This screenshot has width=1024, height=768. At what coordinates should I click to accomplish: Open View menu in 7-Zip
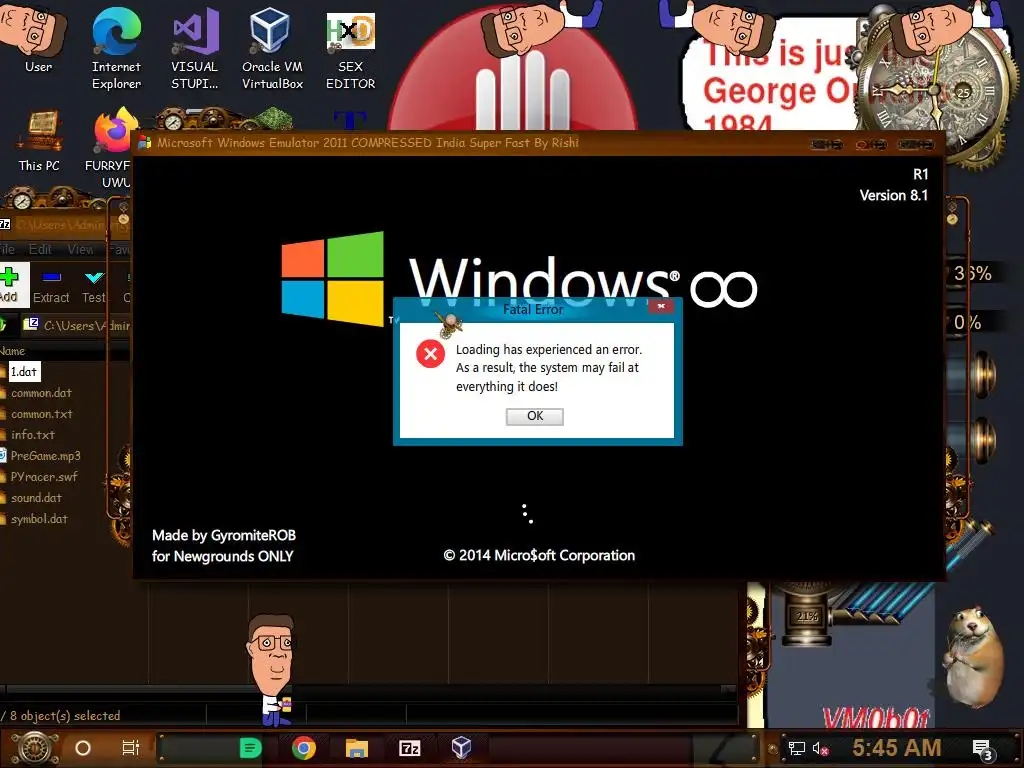(80, 249)
